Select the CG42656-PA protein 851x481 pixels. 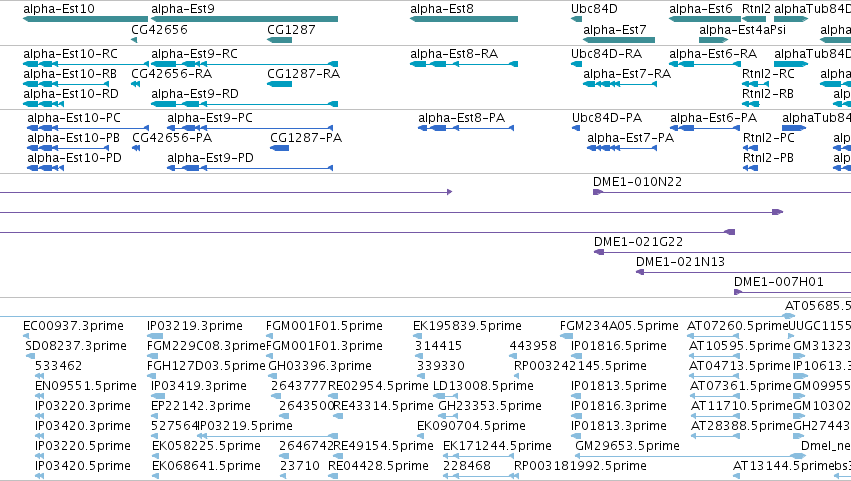click(136, 148)
